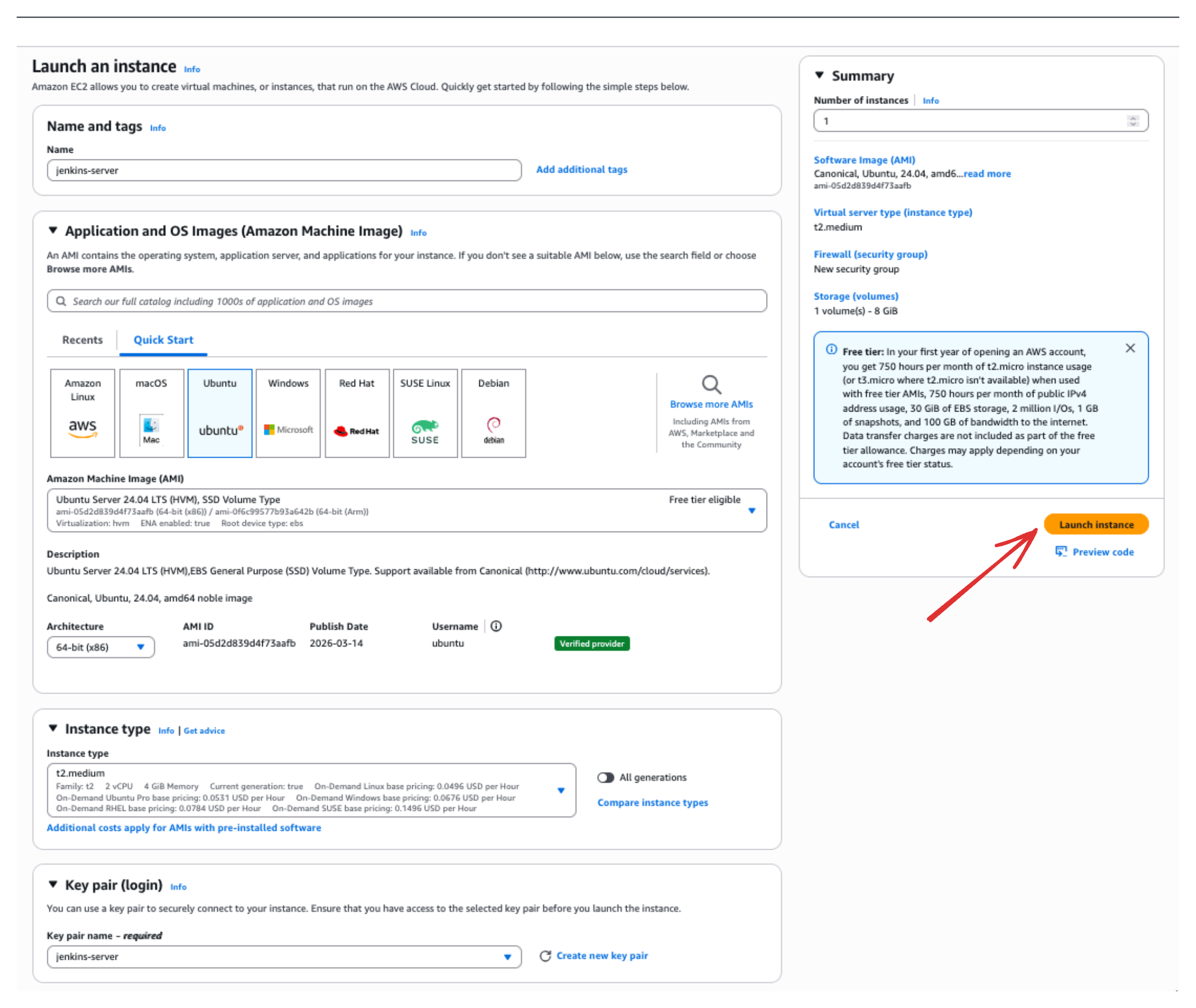Click Add additional tags link
1196x1008 pixels.
coord(582,170)
